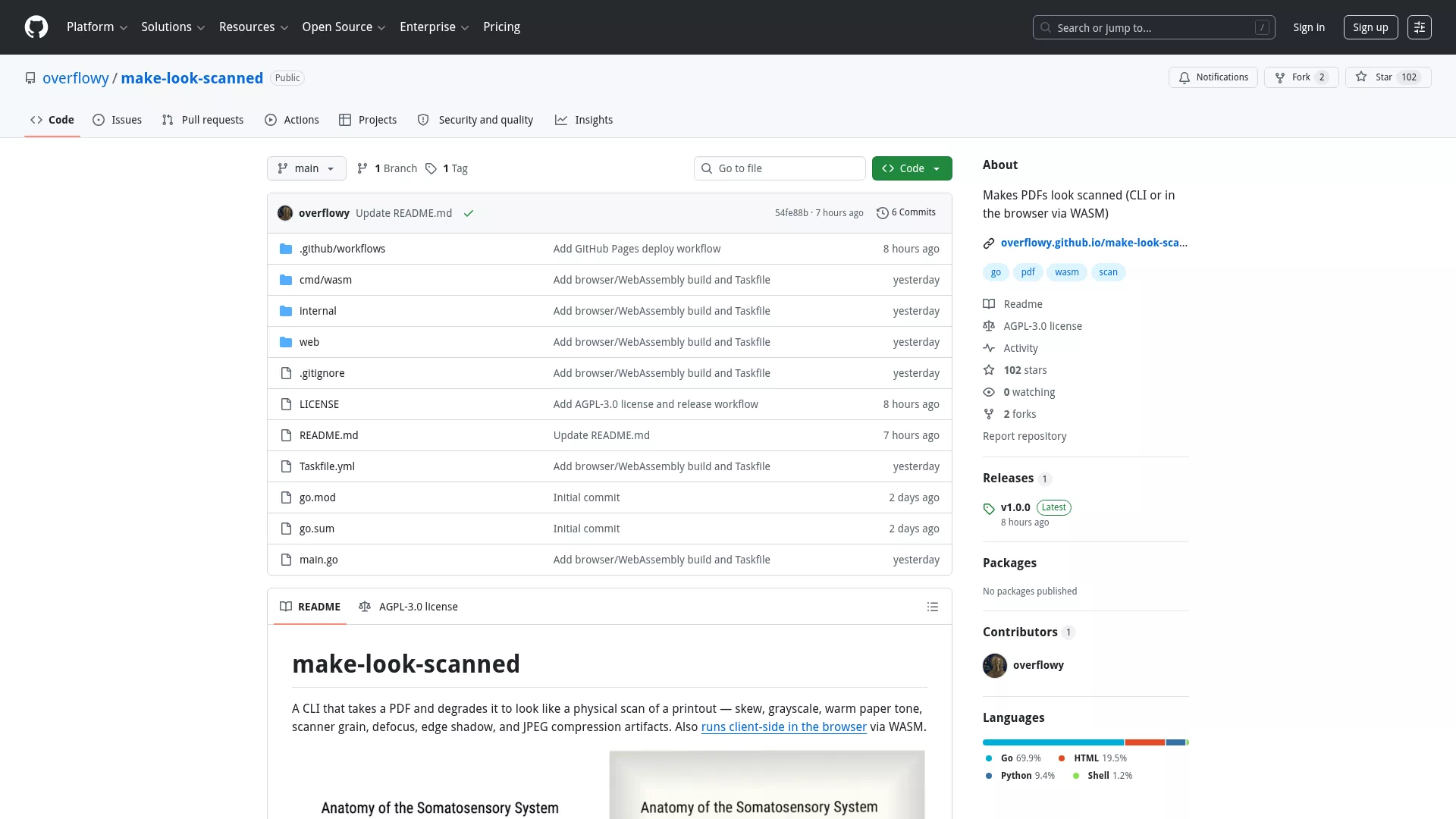Switch to the Projects tab
This screenshot has height=819, width=1456.
368,120
